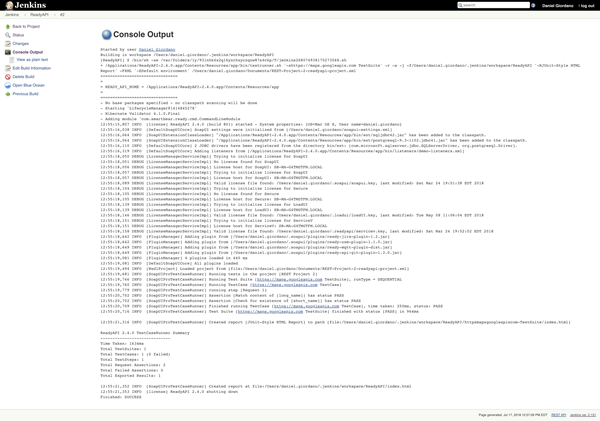The width and height of the screenshot is (600, 421).
Task: Open maps.googleapis.com link in Finished running TestCase line
Action: click(307, 306)
